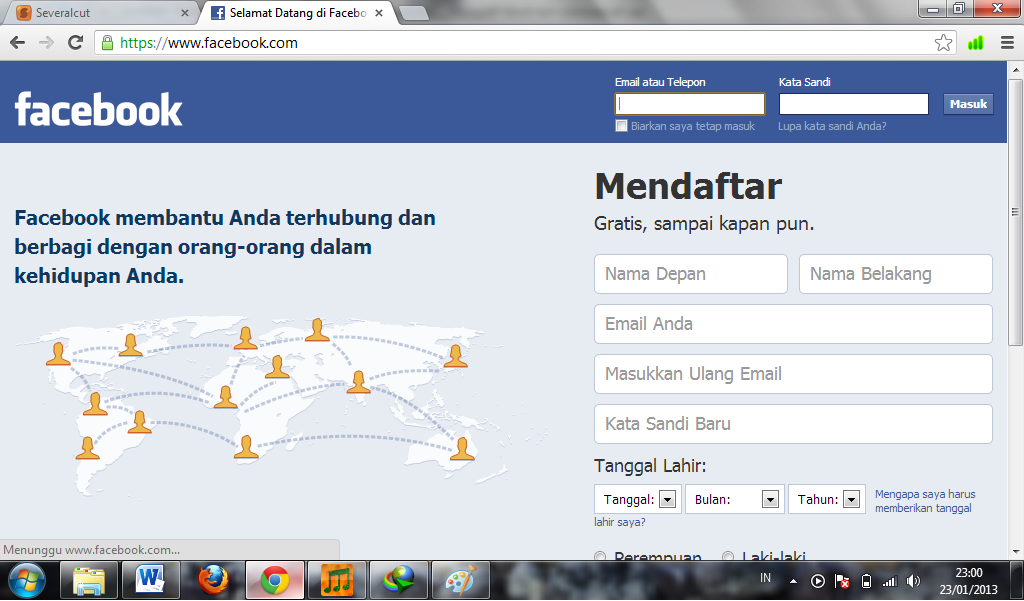Viewport: 1024px width, 601px height.
Task: Click network signal tray icon
Action: (x=889, y=581)
